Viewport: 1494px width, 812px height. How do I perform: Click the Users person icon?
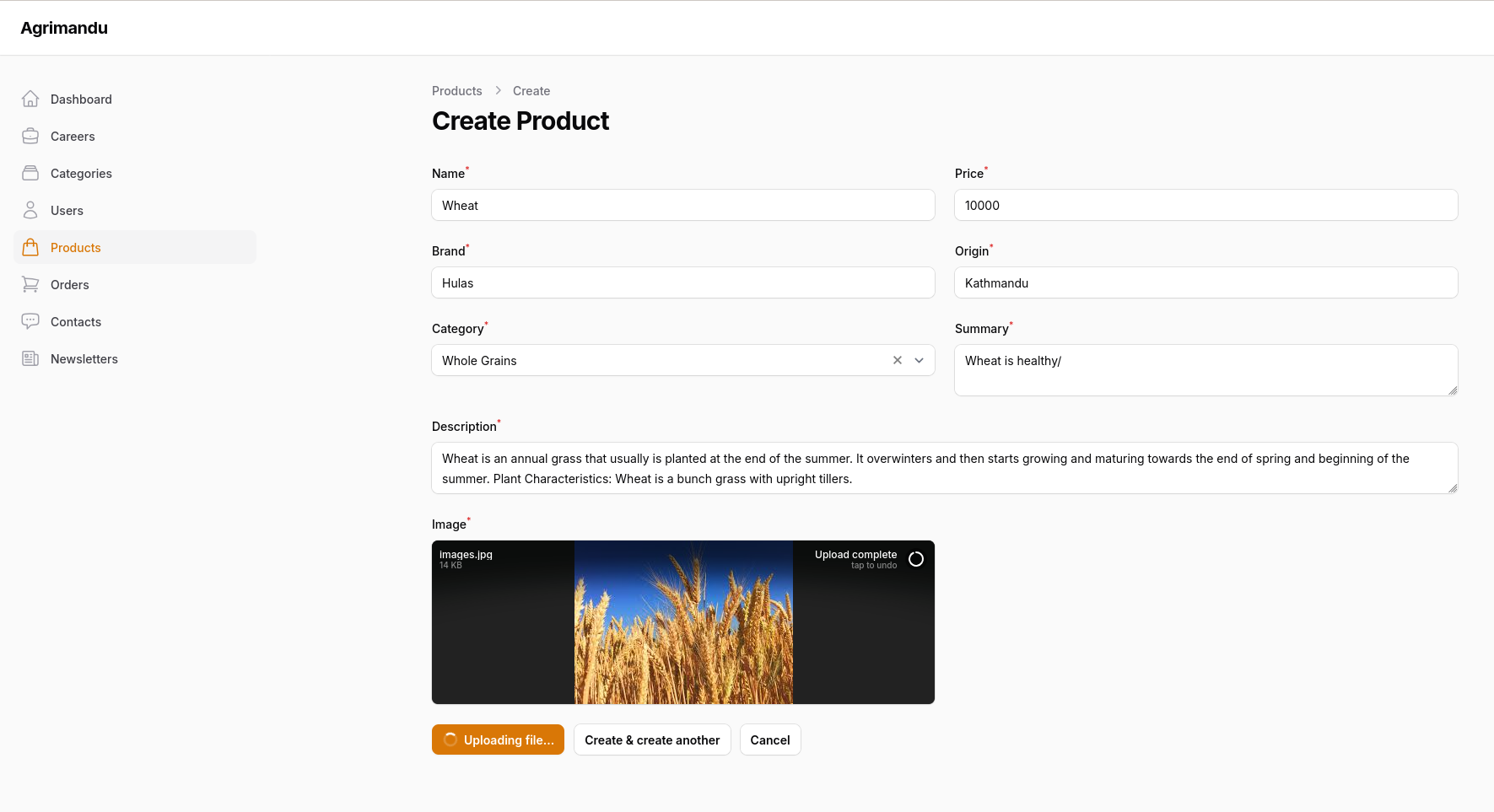pos(30,210)
